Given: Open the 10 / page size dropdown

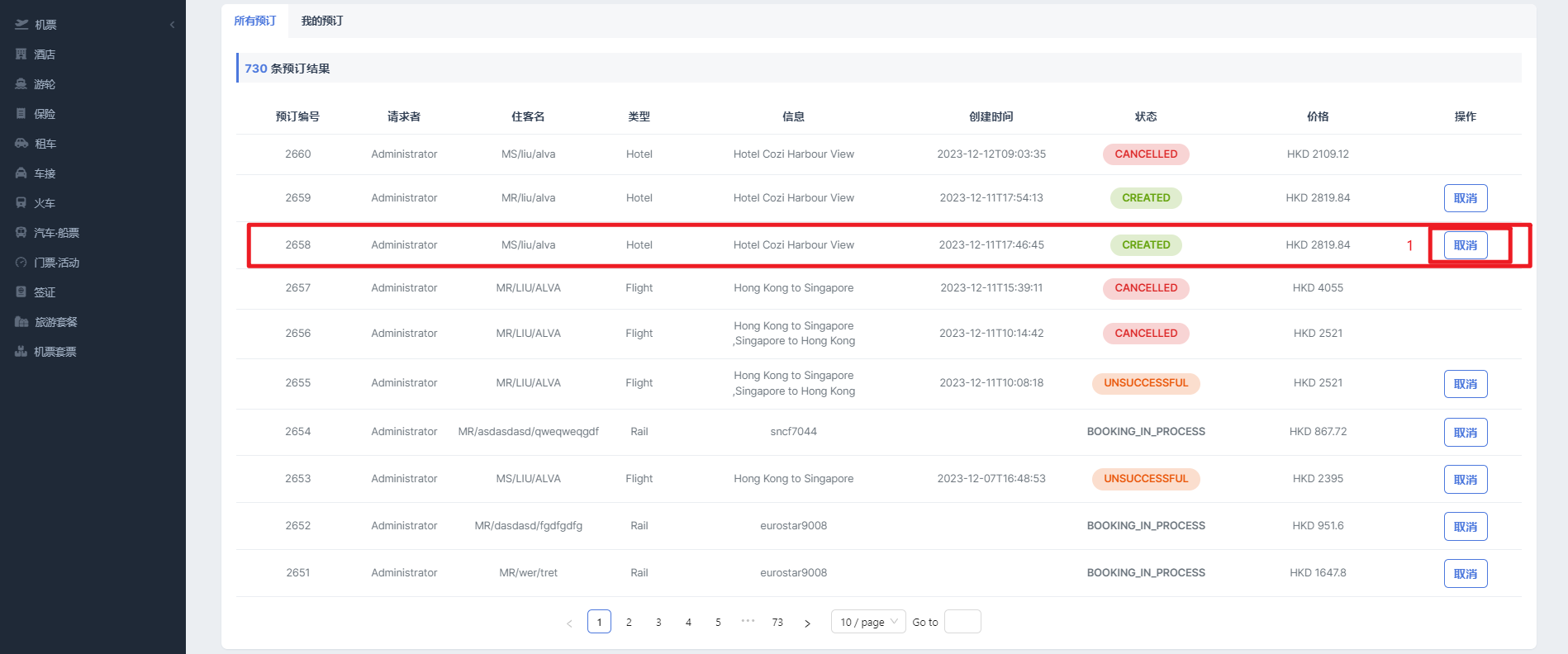Looking at the screenshot, I should click(867, 622).
